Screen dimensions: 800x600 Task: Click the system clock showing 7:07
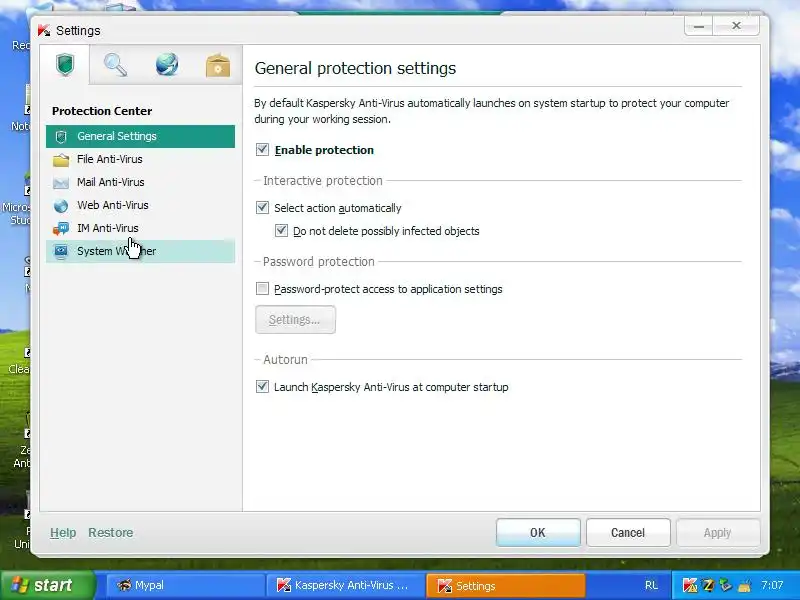click(x=772, y=585)
